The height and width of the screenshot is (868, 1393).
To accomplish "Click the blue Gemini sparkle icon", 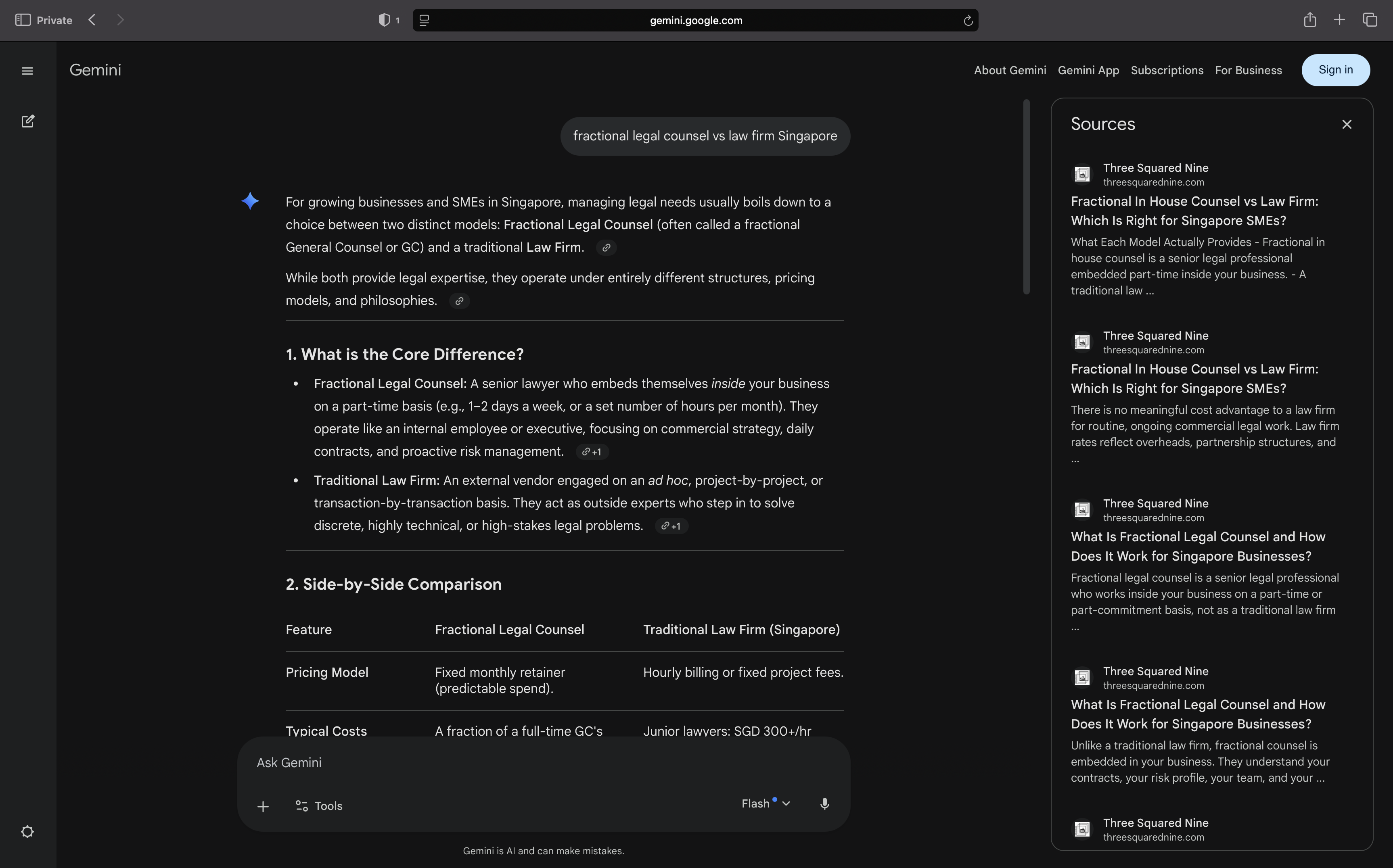I will pos(250,201).
